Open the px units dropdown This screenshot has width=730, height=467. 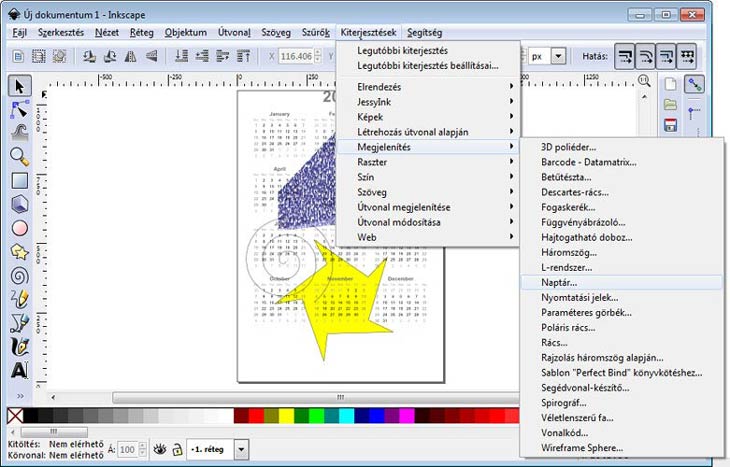(x=558, y=57)
